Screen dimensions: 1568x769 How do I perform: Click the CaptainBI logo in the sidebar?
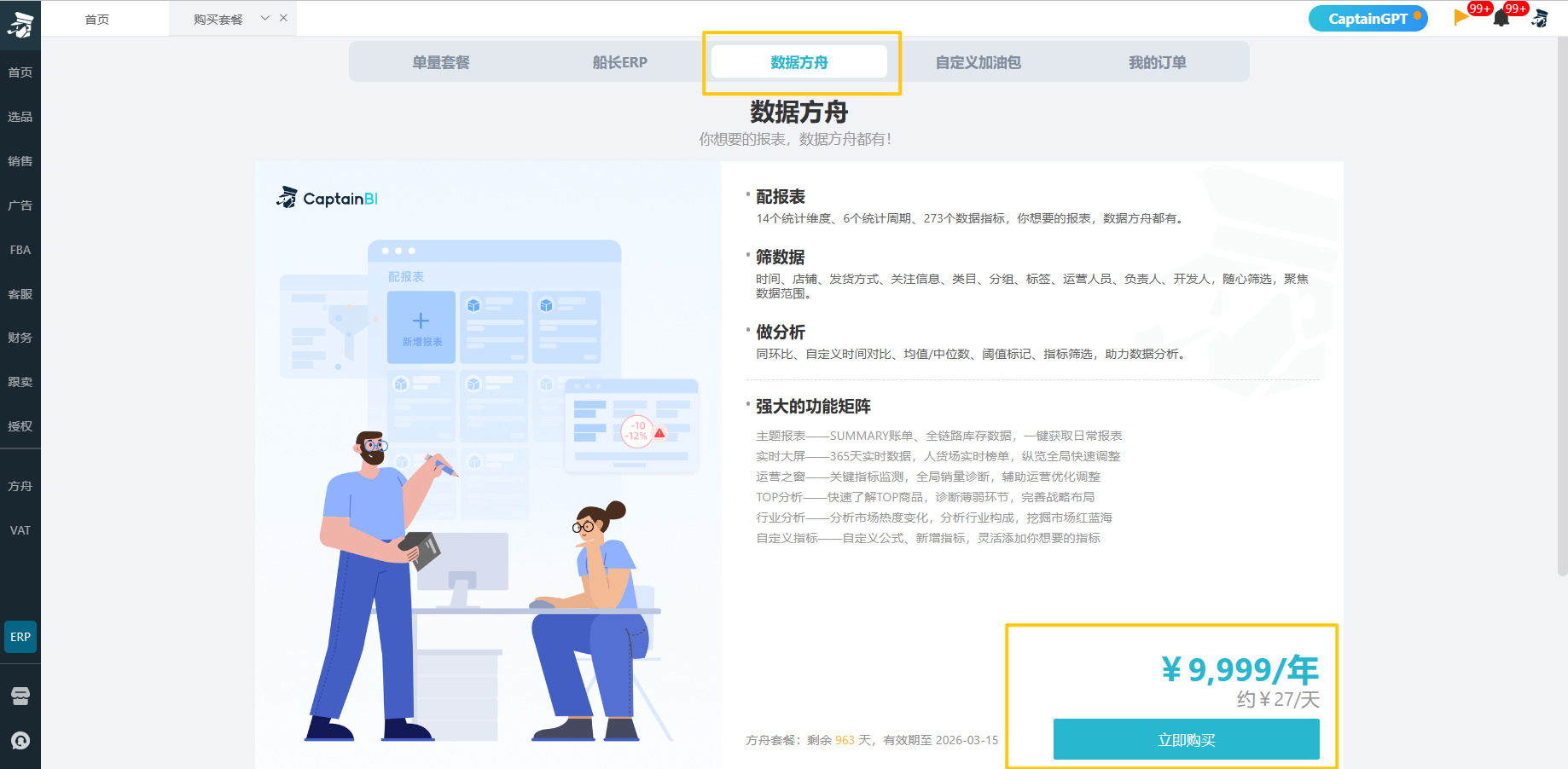pos(20,24)
